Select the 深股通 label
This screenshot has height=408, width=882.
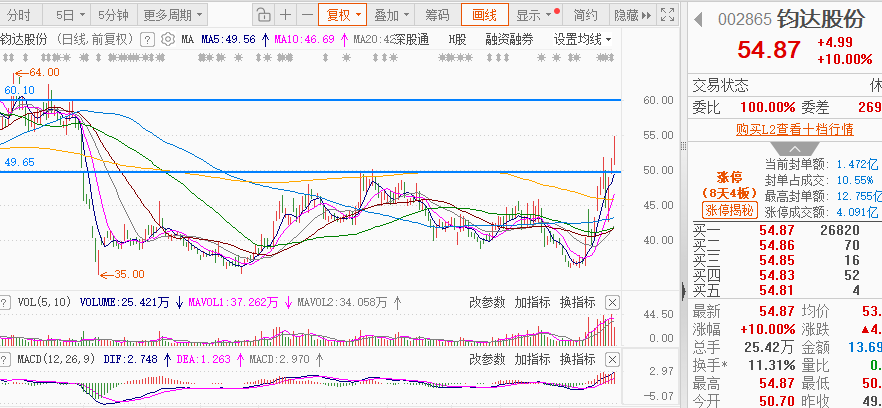coord(412,39)
